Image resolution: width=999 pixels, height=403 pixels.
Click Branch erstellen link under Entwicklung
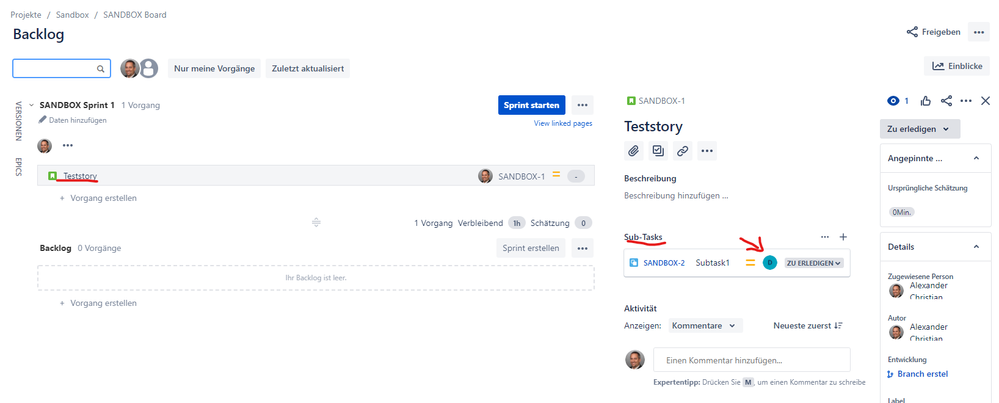(x=917, y=374)
